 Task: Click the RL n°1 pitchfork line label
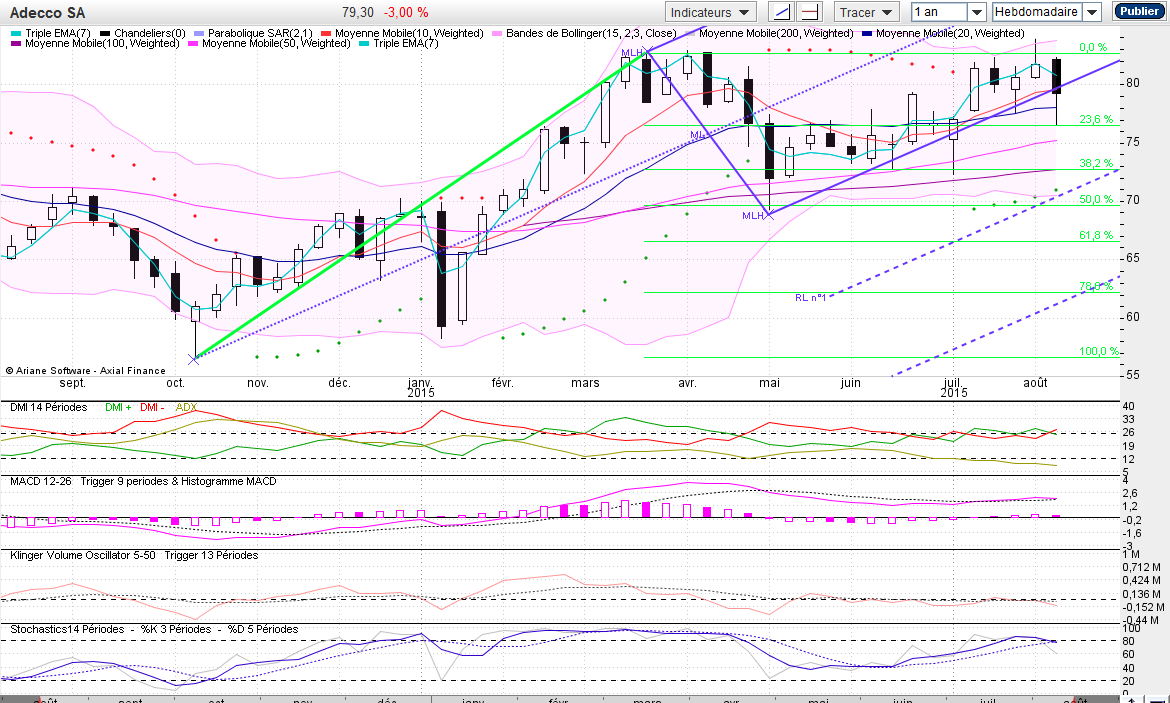810,298
